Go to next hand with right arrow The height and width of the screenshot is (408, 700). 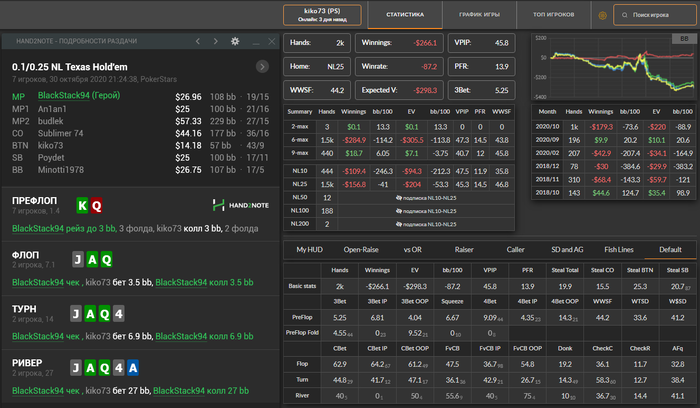216,41
